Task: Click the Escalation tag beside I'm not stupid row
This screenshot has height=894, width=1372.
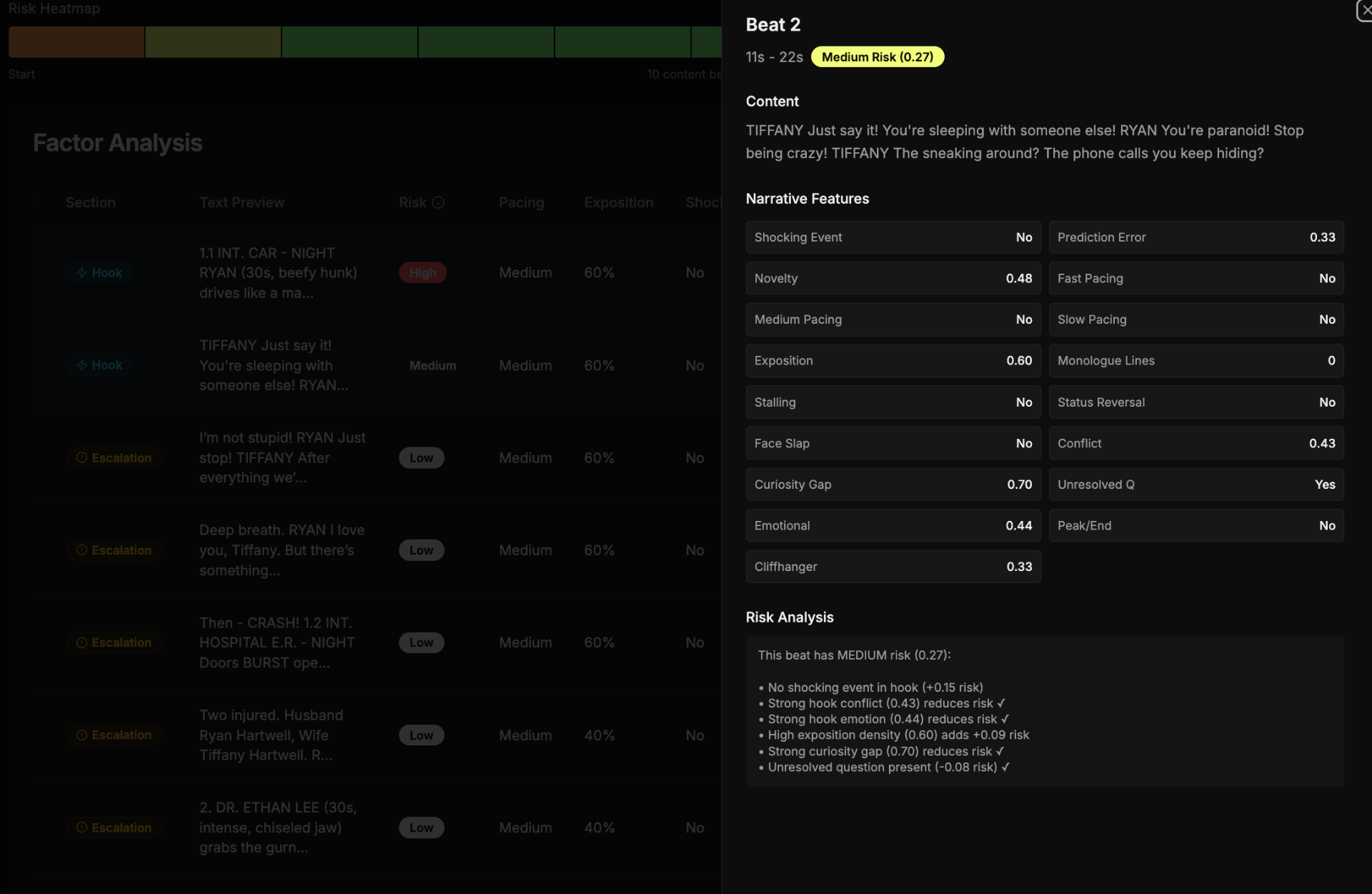Action: 114,457
